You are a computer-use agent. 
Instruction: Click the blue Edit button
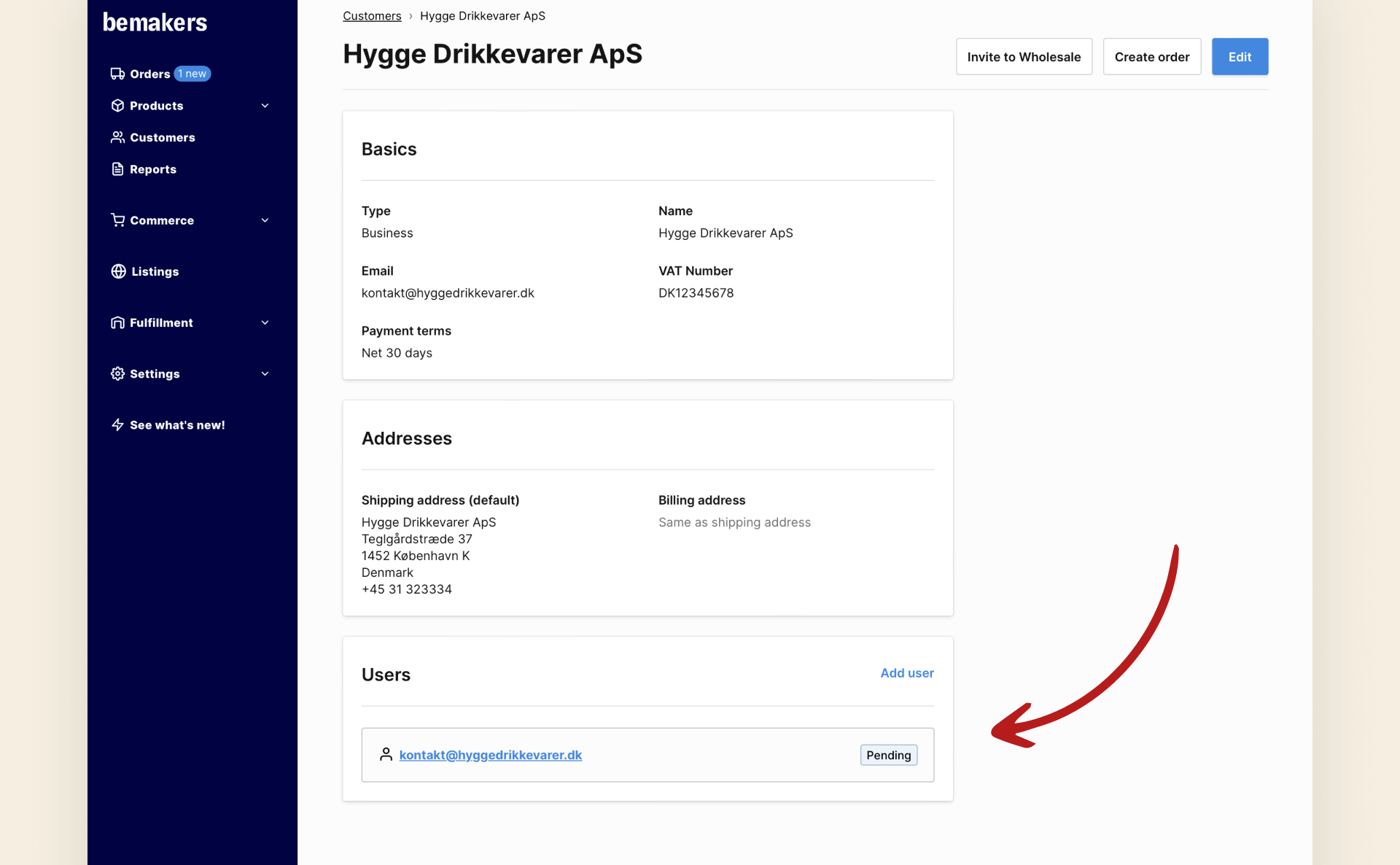pos(1240,57)
